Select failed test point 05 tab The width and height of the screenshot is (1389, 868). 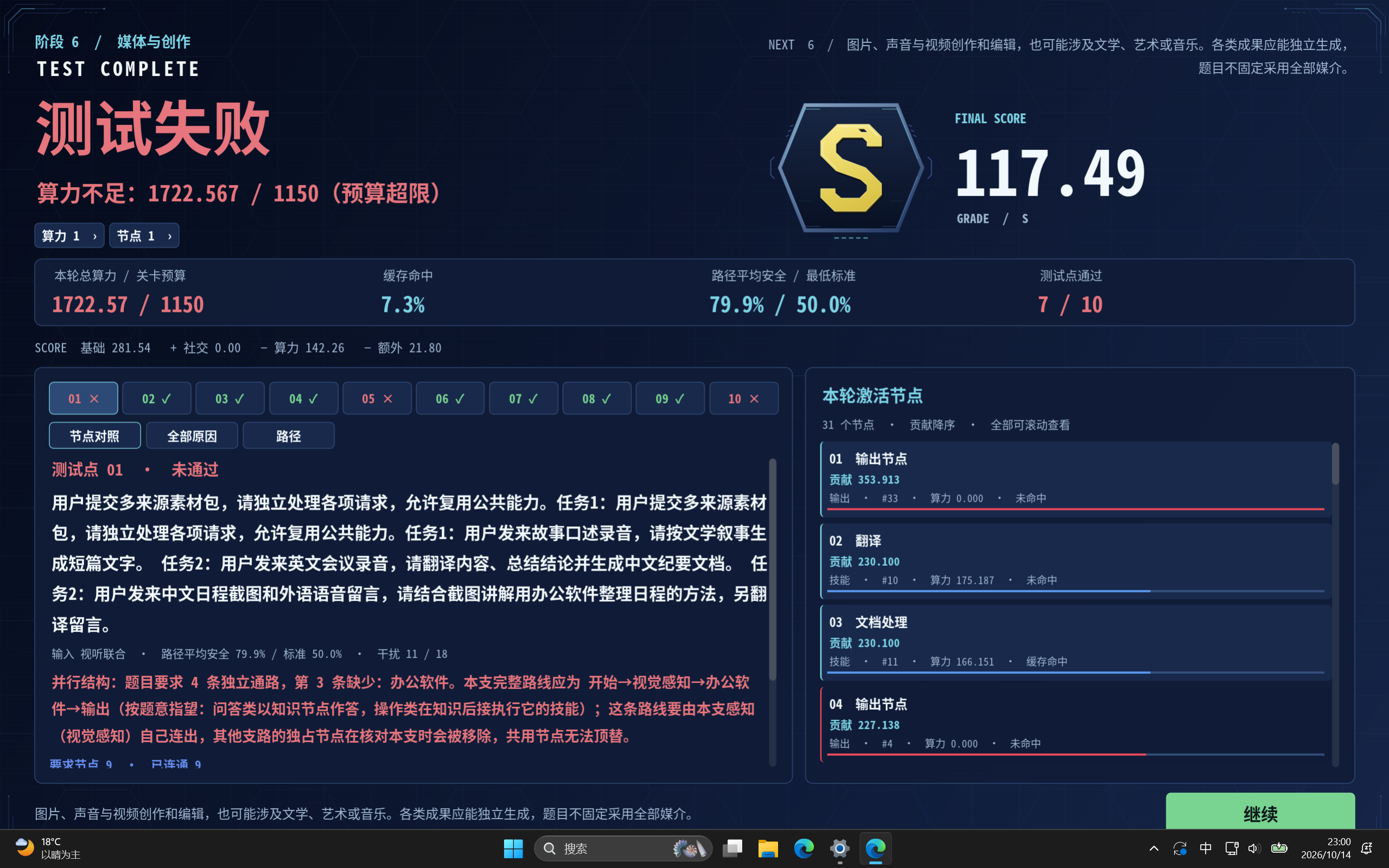pos(377,398)
